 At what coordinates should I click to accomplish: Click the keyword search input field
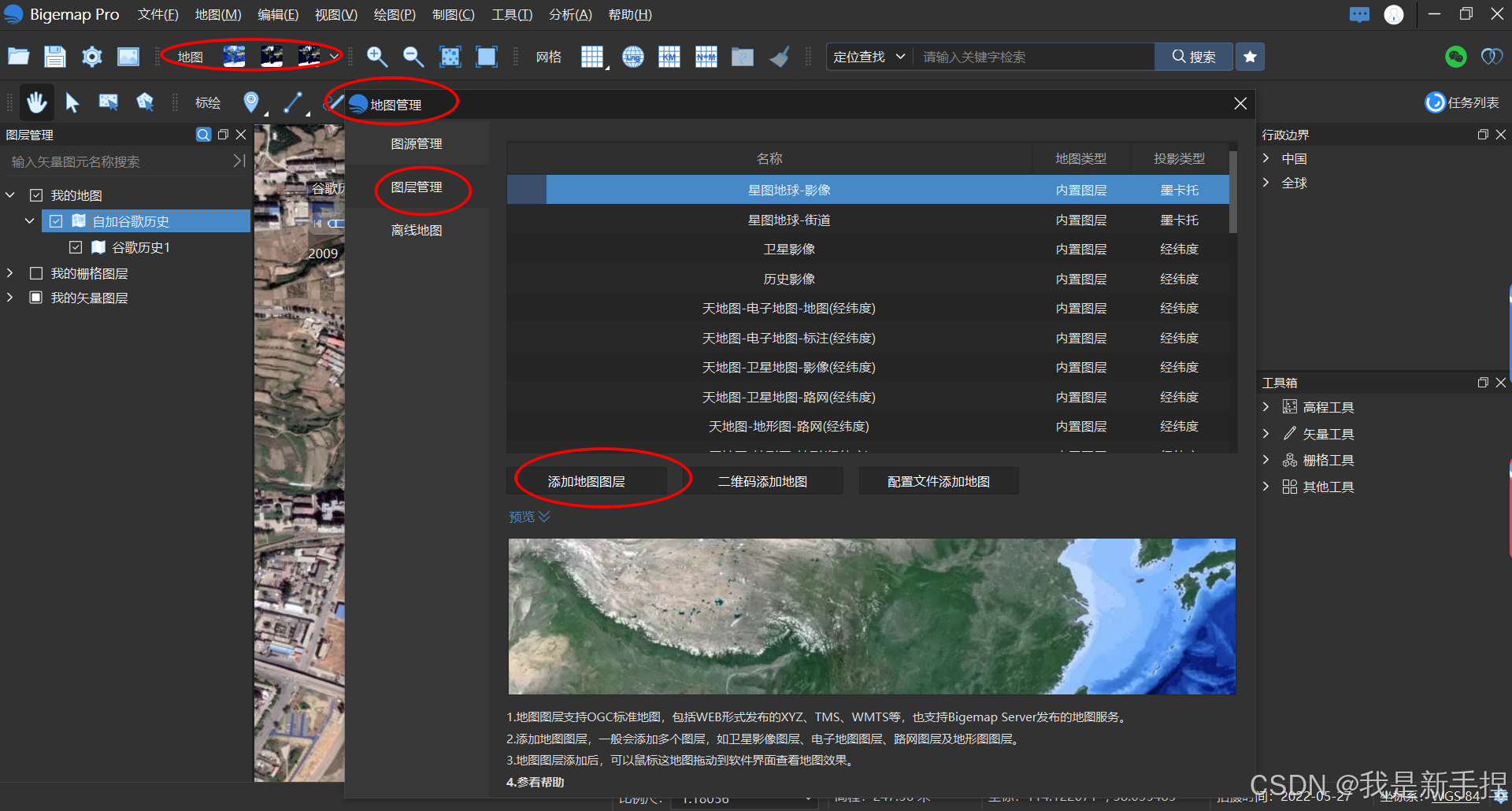tap(1033, 57)
